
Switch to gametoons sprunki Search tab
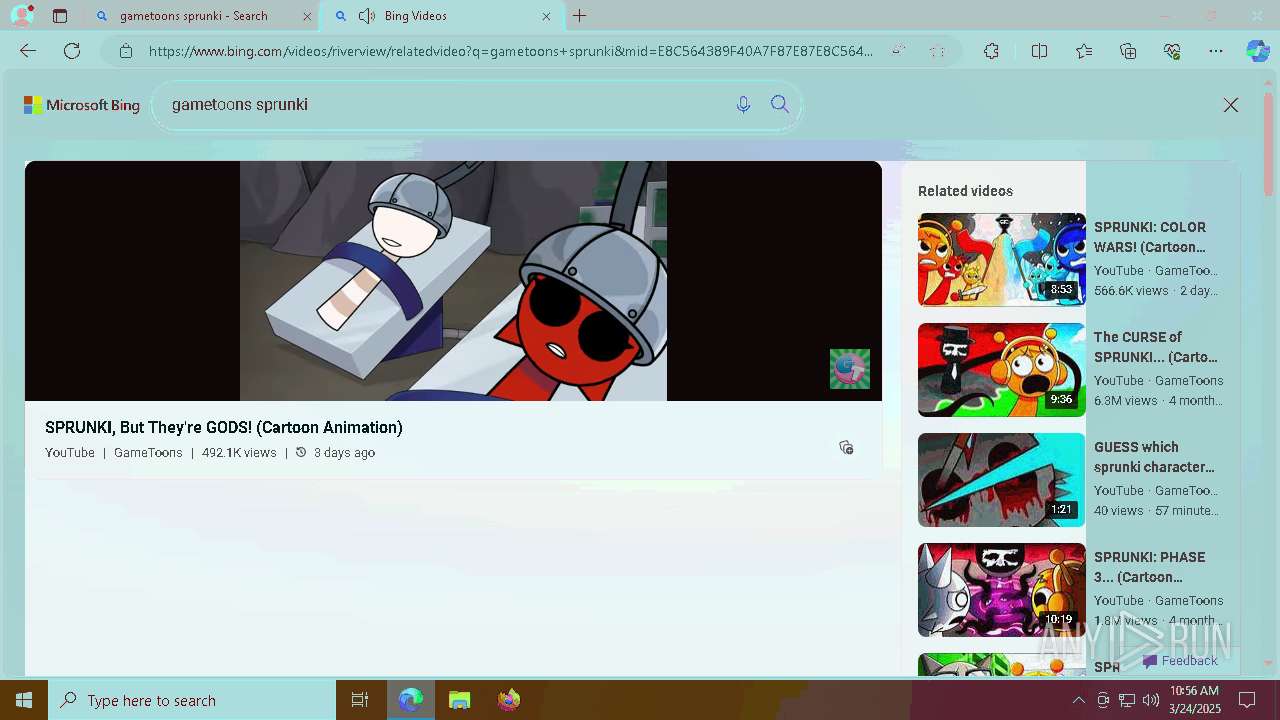click(x=193, y=16)
